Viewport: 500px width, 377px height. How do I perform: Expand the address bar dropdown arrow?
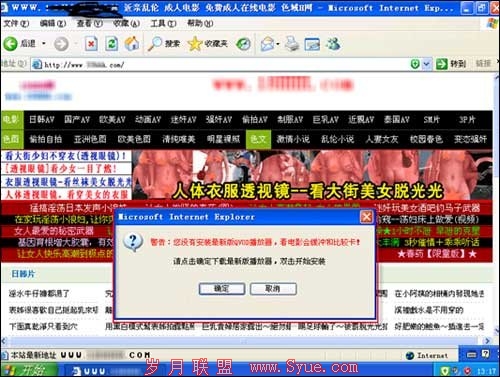click(x=426, y=64)
